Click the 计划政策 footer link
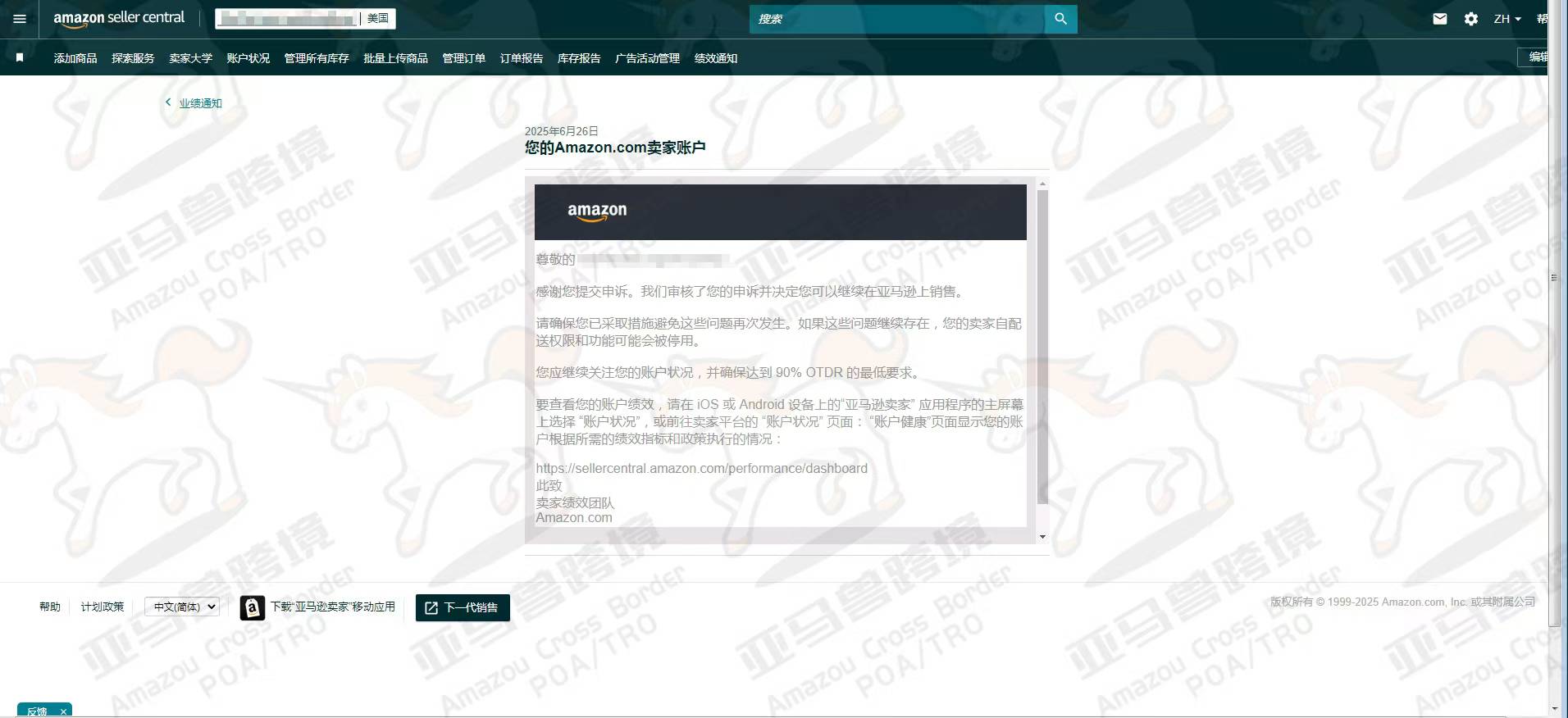 click(x=103, y=607)
